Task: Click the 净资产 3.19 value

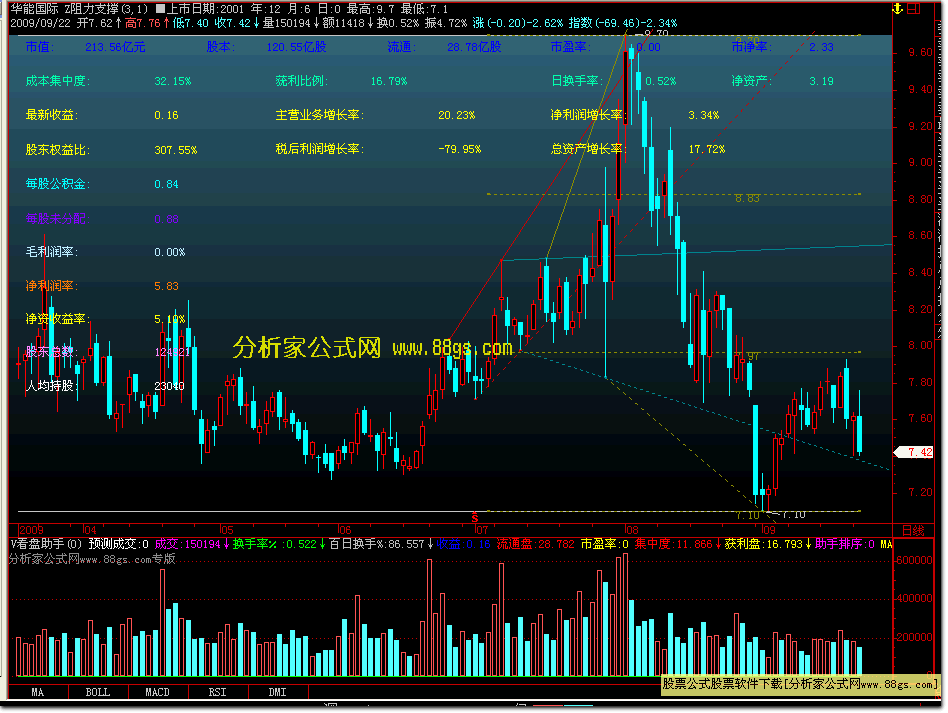Action: click(x=821, y=80)
